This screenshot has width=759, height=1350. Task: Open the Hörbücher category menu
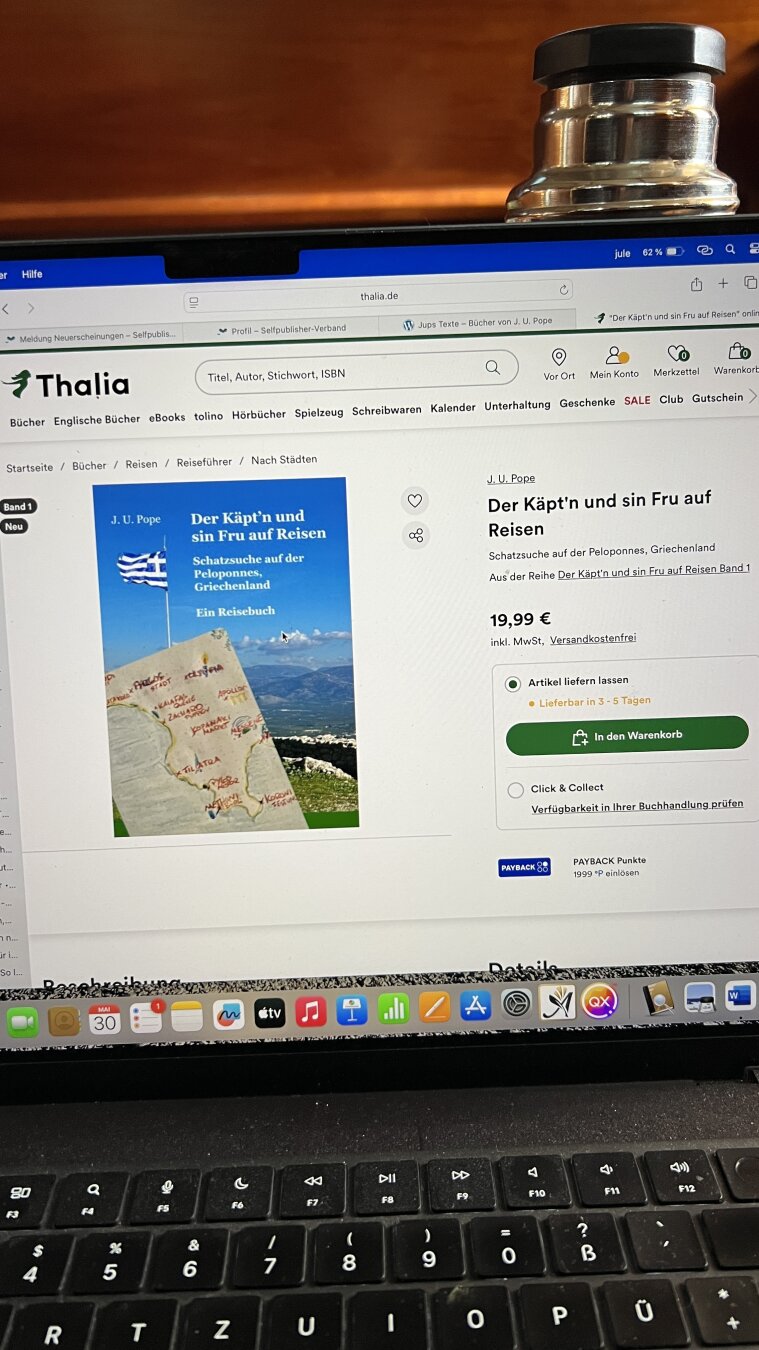(x=259, y=414)
